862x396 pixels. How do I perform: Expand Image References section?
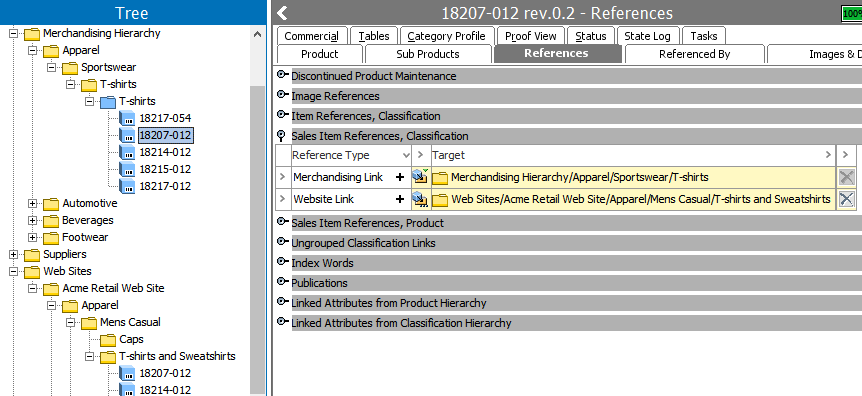(283, 95)
